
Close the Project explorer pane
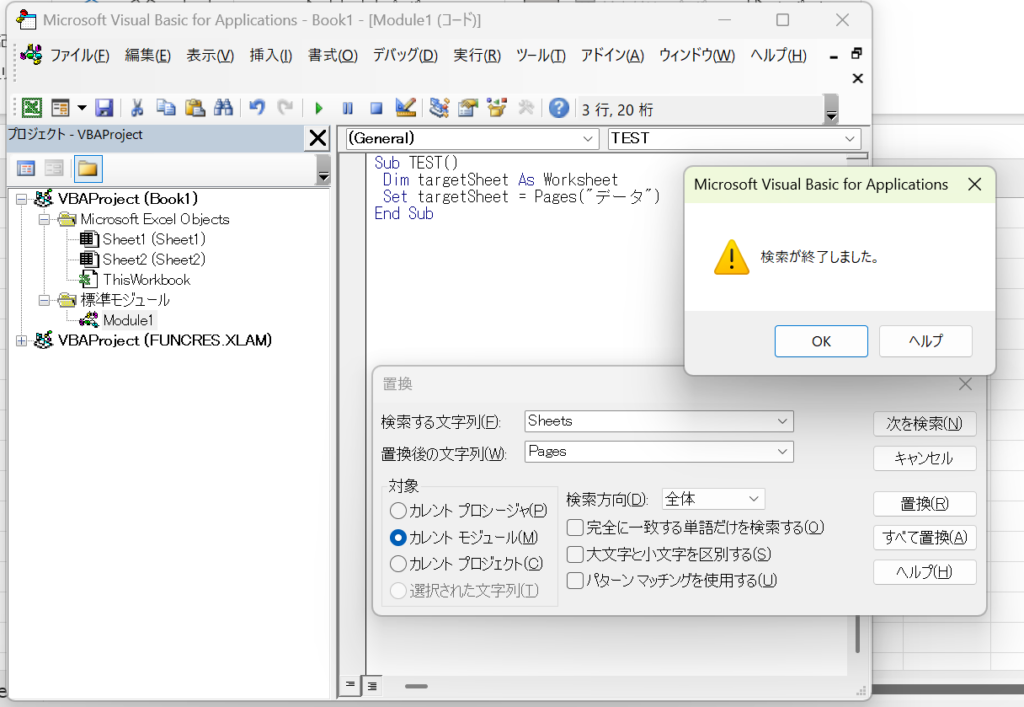[318, 138]
